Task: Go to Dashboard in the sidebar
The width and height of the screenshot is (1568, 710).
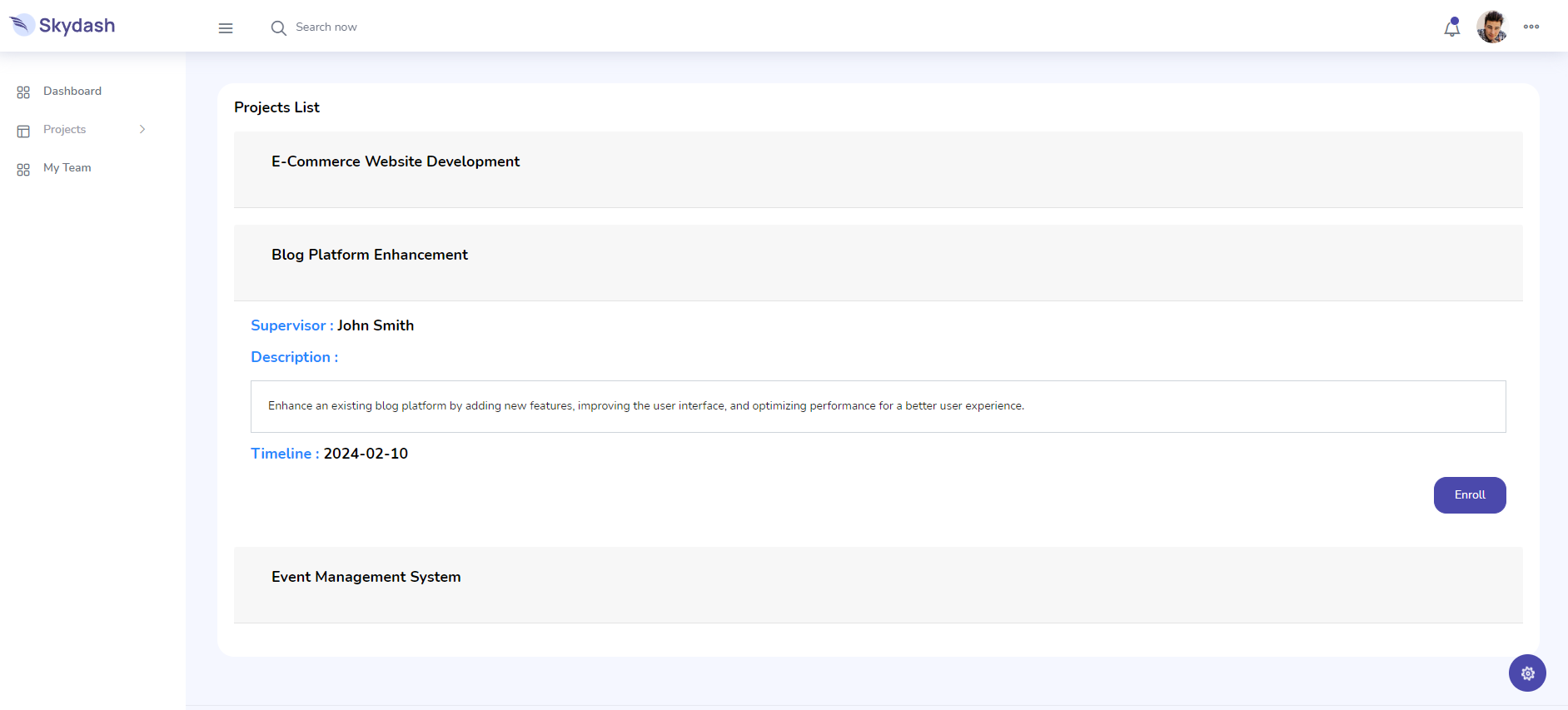Action: click(x=72, y=92)
